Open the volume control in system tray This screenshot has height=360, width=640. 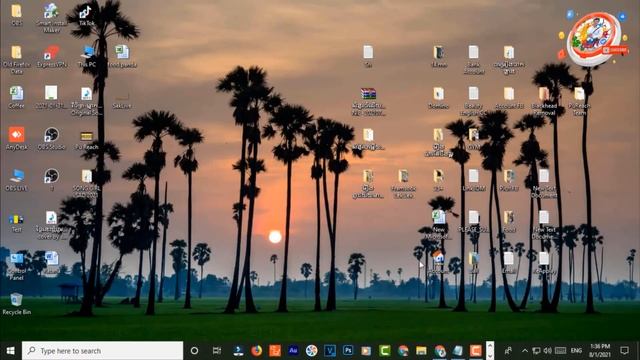547,351
